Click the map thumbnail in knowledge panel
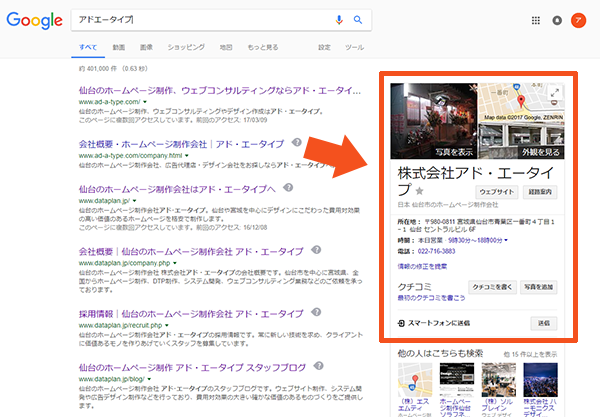Viewport: 600px width, 417px height. [x=521, y=102]
